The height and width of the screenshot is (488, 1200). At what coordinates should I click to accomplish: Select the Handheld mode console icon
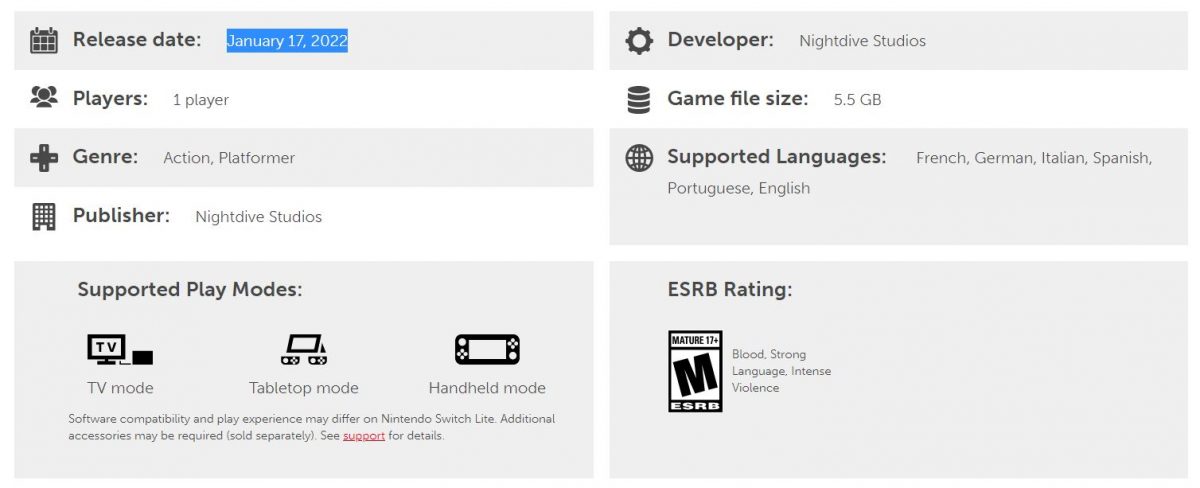coord(487,349)
